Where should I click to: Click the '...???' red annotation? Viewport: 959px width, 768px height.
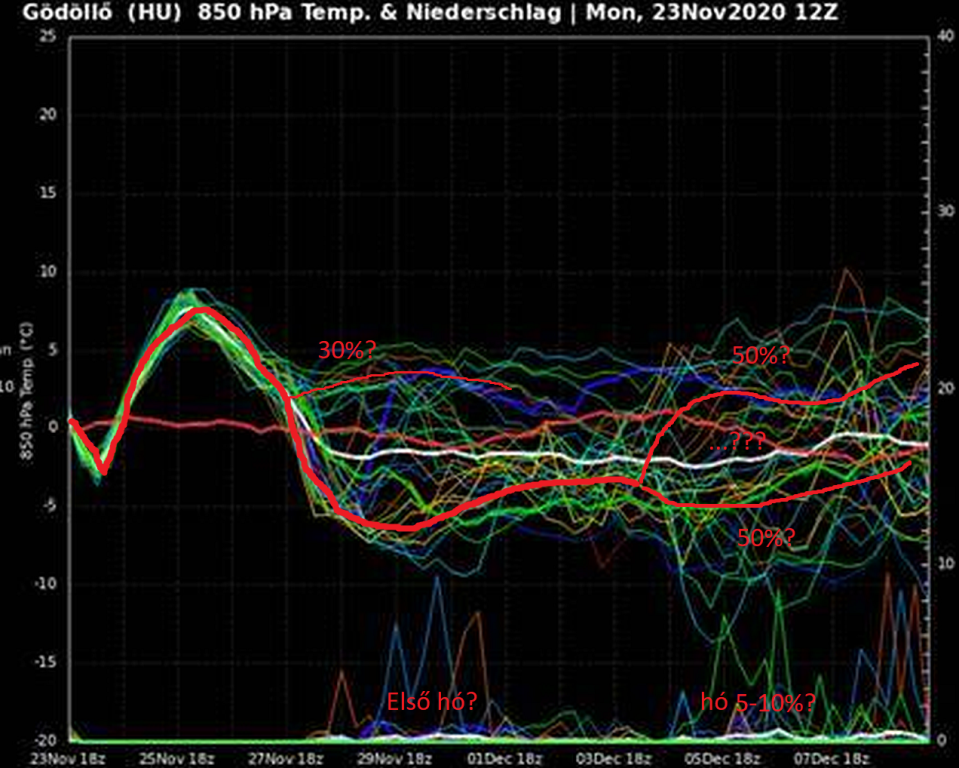737,440
